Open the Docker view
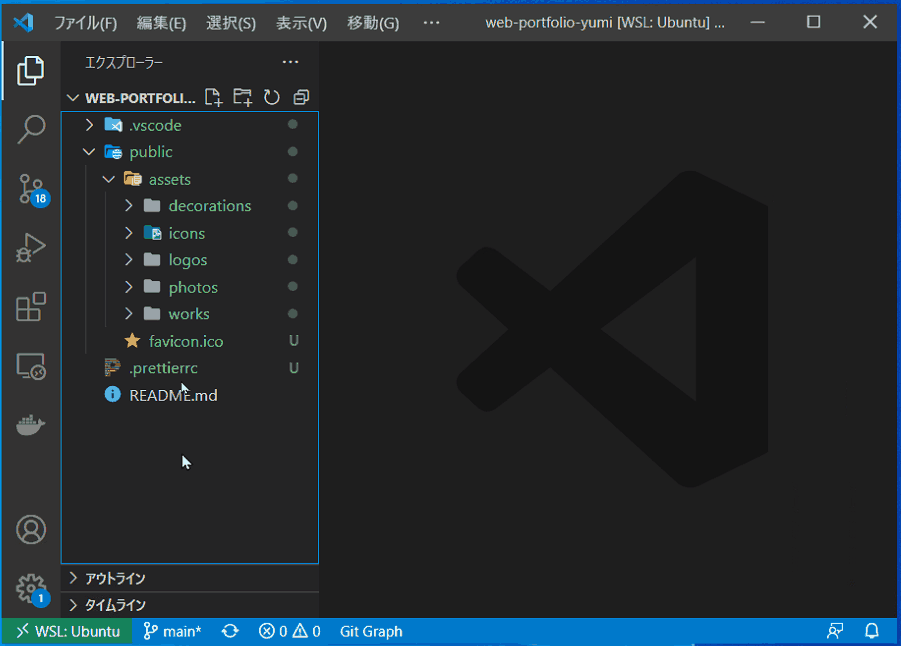This screenshot has width=901, height=646. tap(30, 425)
